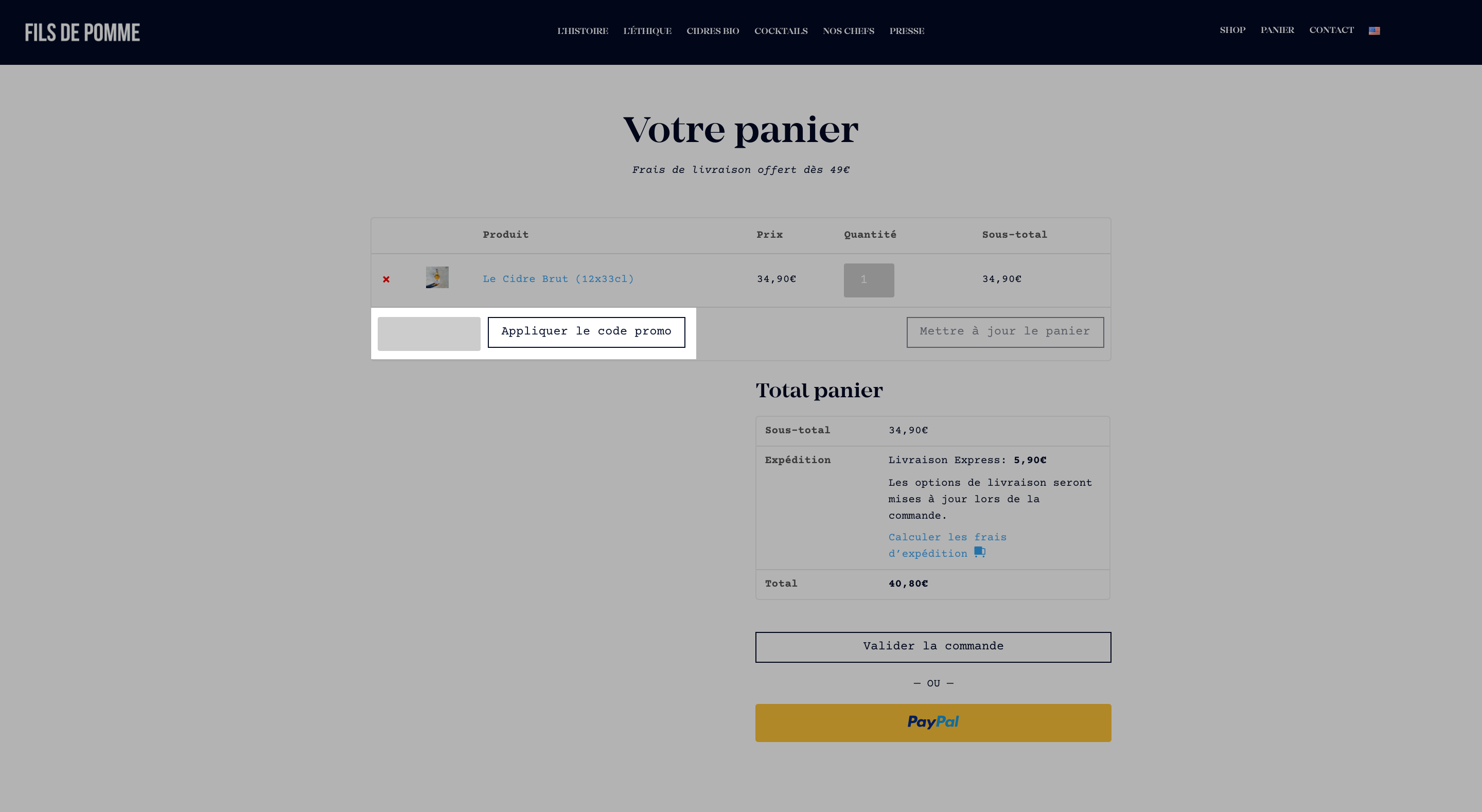Open the PRESSE page
The image size is (1482, 812).
coord(907,31)
